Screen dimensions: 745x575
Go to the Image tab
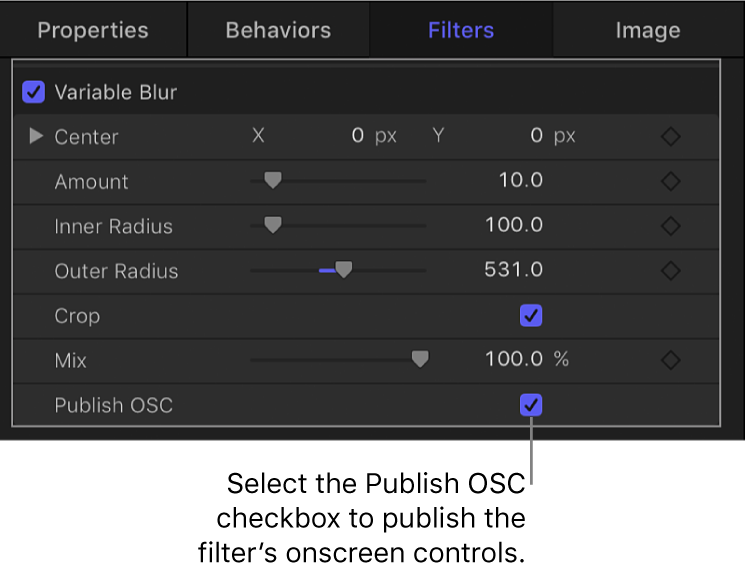(647, 30)
